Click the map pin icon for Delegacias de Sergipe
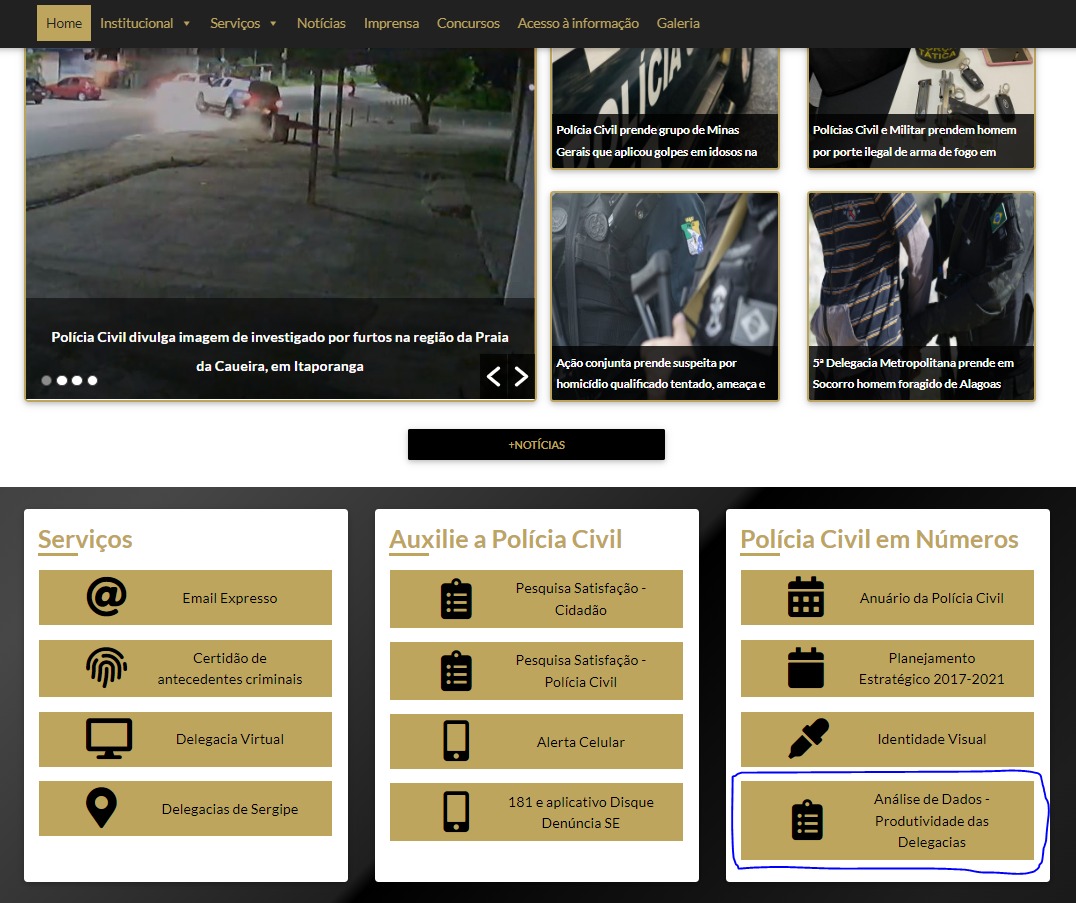Image resolution: width=1076 pixels, height=903 pixels. (x=102, y=808)
